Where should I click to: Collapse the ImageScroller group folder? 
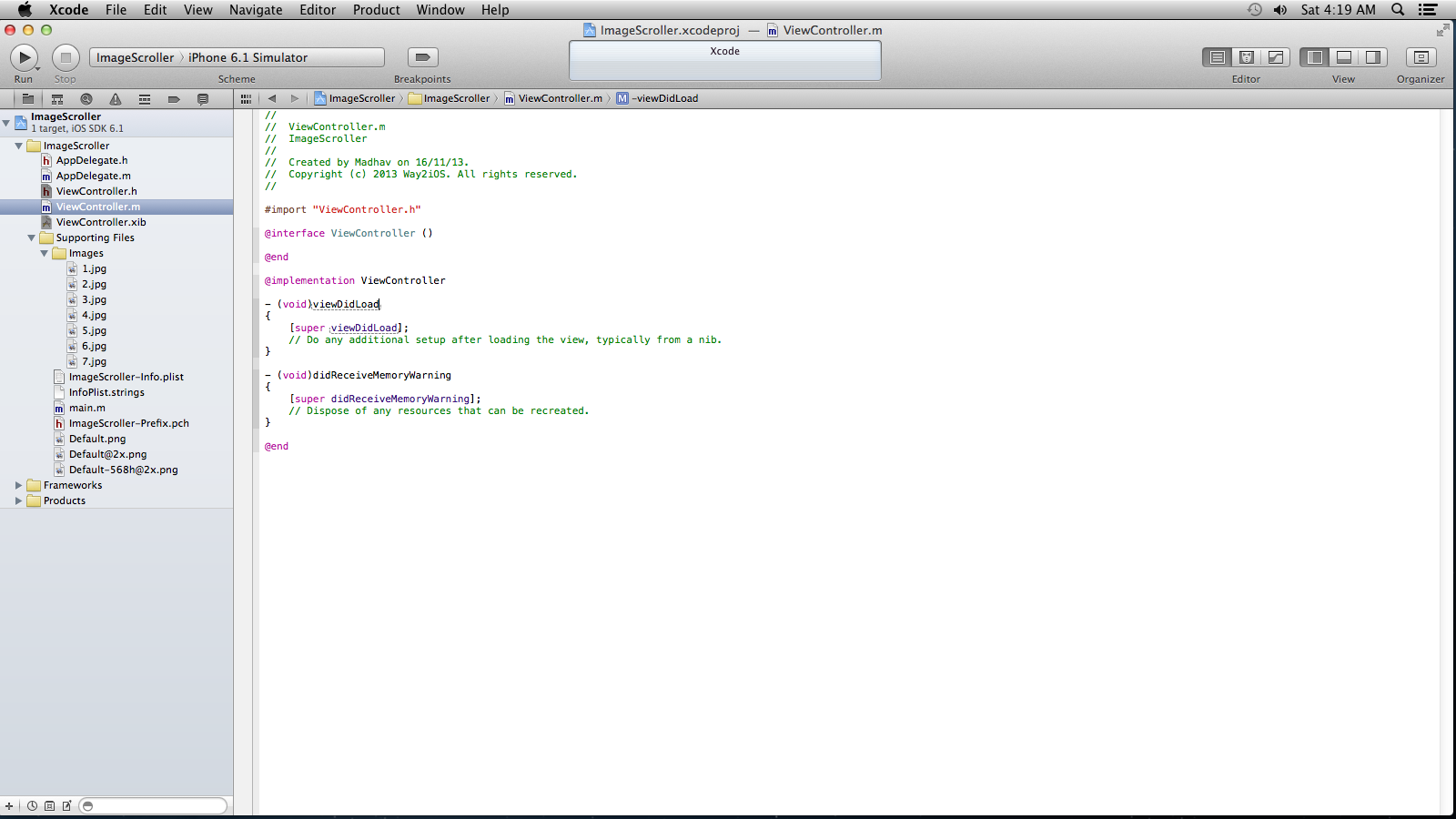click(18, 146)
